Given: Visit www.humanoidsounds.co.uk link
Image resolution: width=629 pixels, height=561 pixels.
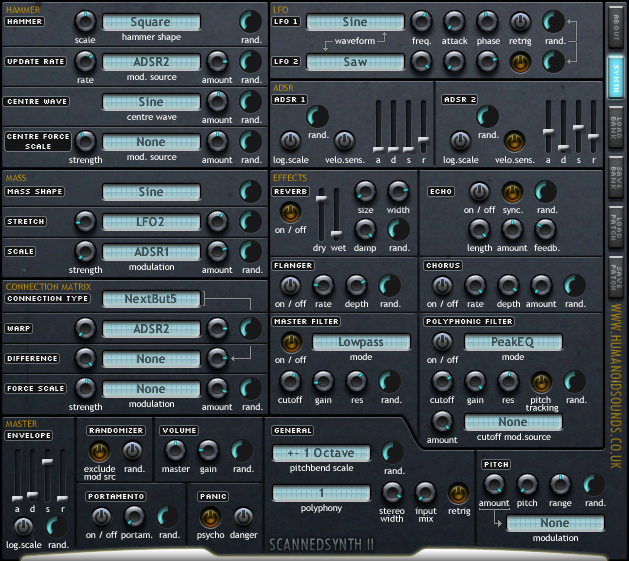Looking at the screenshot, I should [616, 386].
